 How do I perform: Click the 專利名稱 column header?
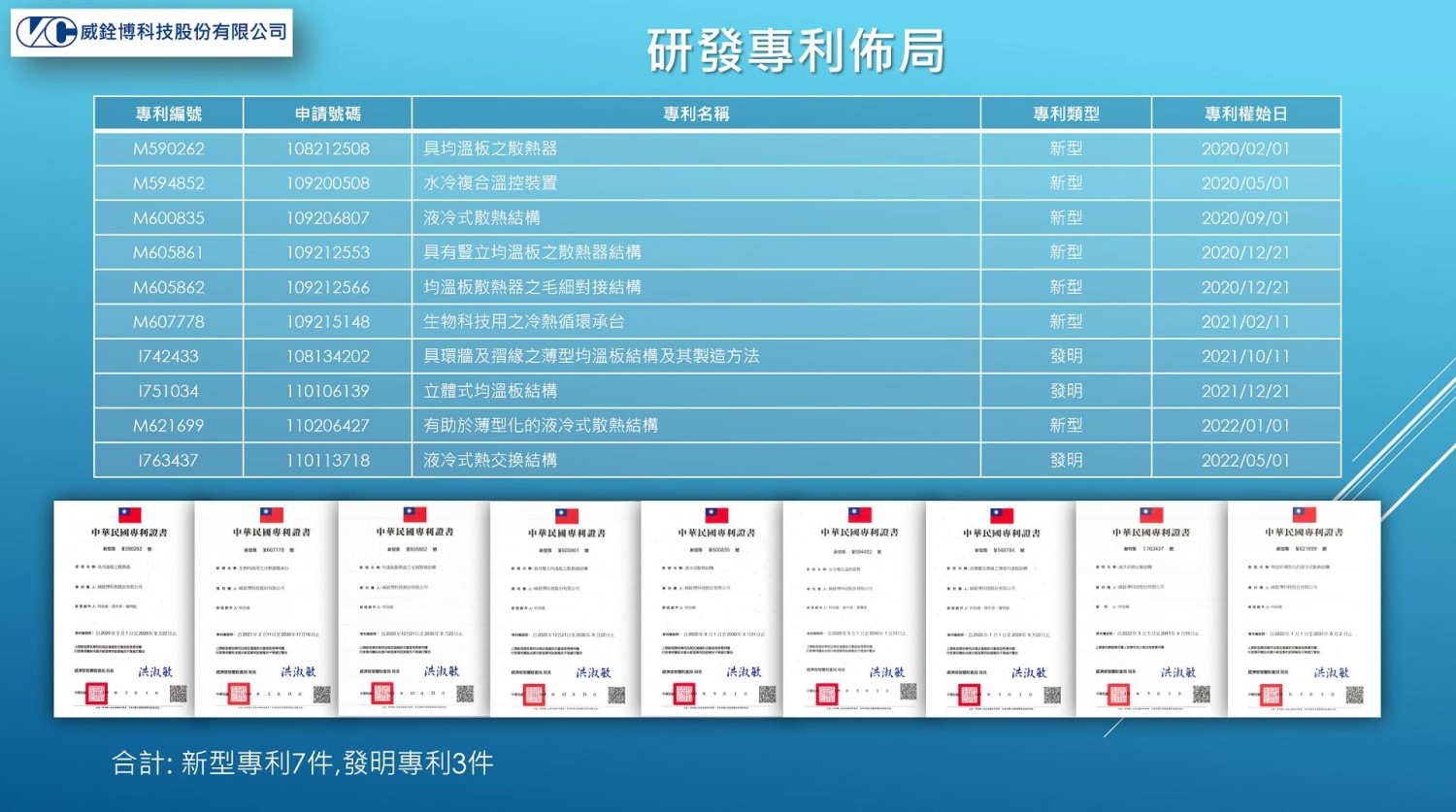[695, 114]
